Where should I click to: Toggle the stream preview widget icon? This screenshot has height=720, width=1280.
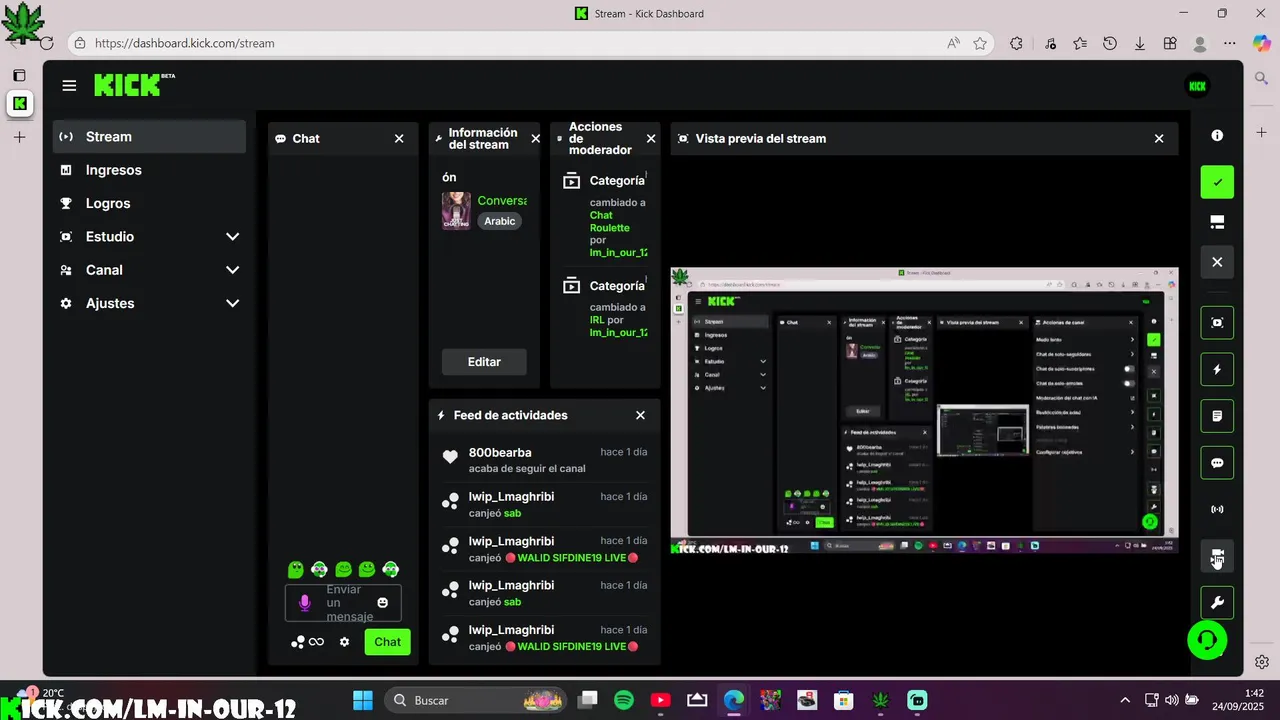click(x=1217, y=323)
